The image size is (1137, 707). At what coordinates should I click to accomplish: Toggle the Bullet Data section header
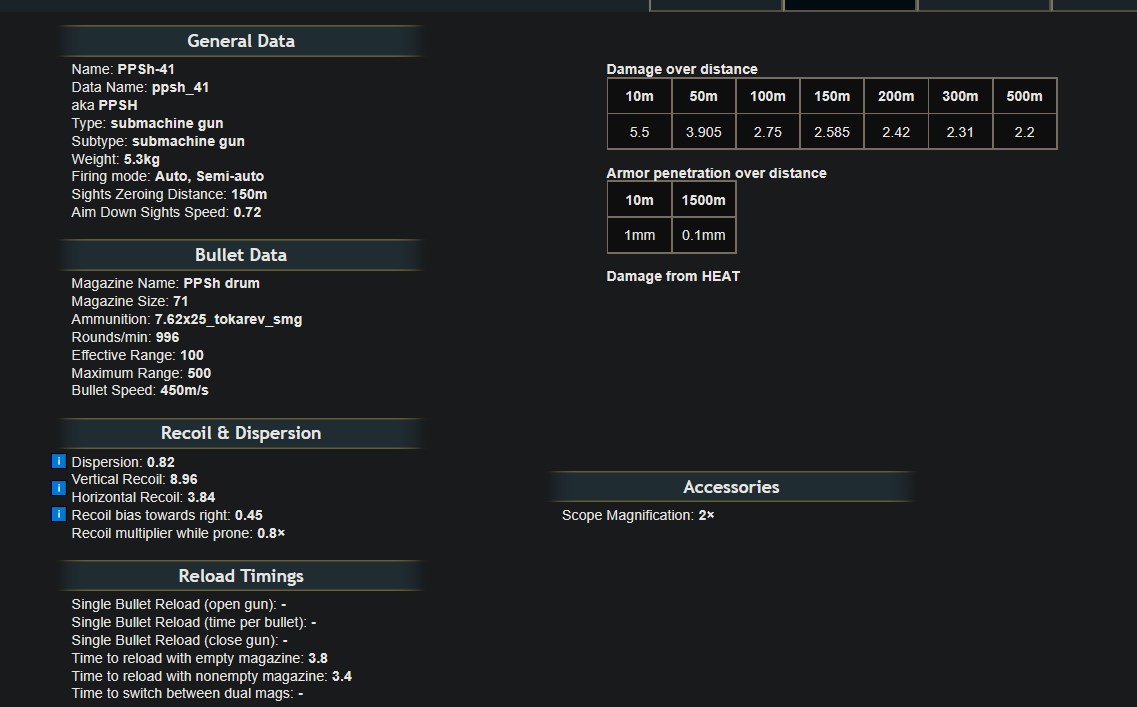tap(240, 255)
